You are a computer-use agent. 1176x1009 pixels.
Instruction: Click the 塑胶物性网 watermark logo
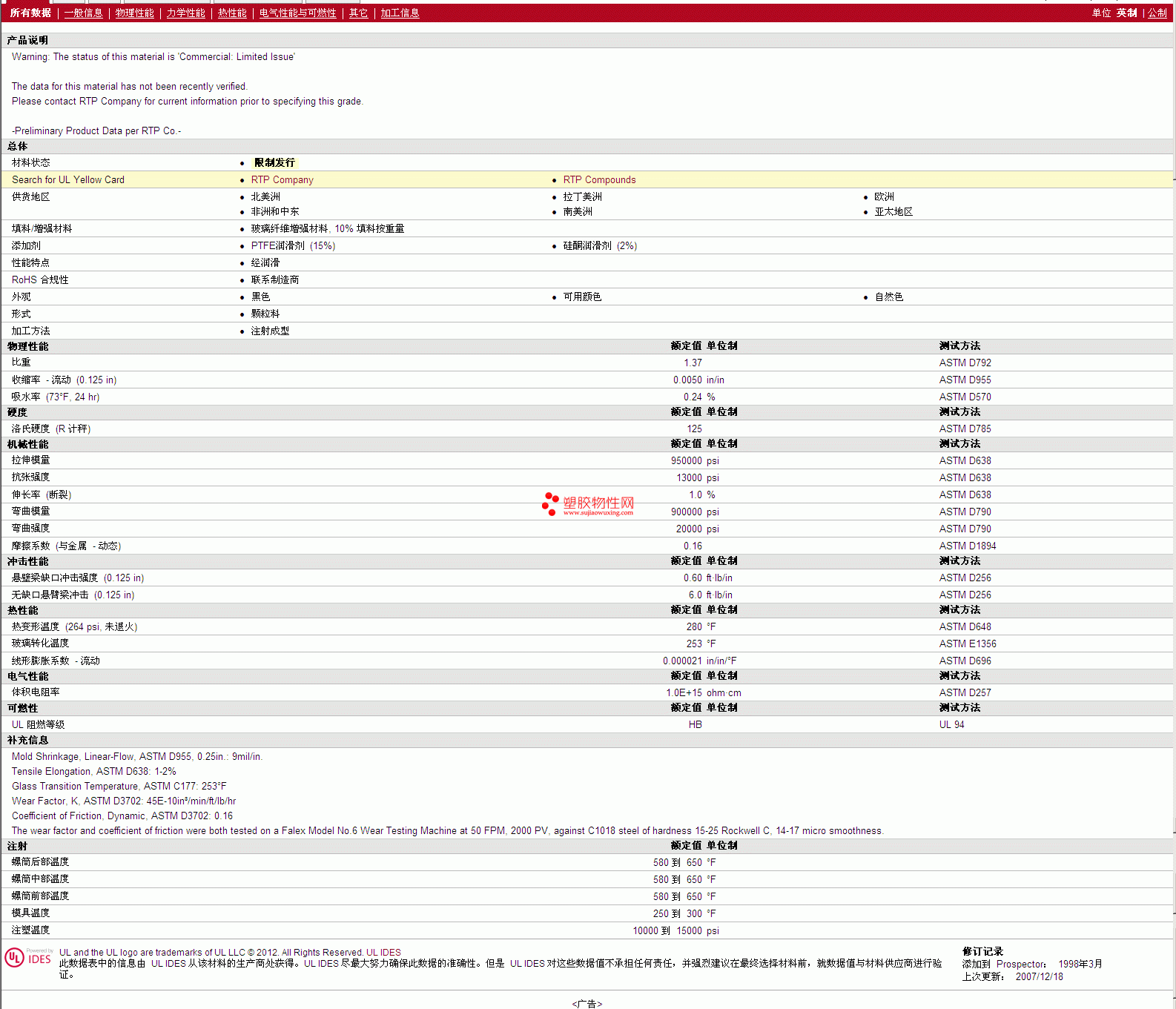click(589, 504)
